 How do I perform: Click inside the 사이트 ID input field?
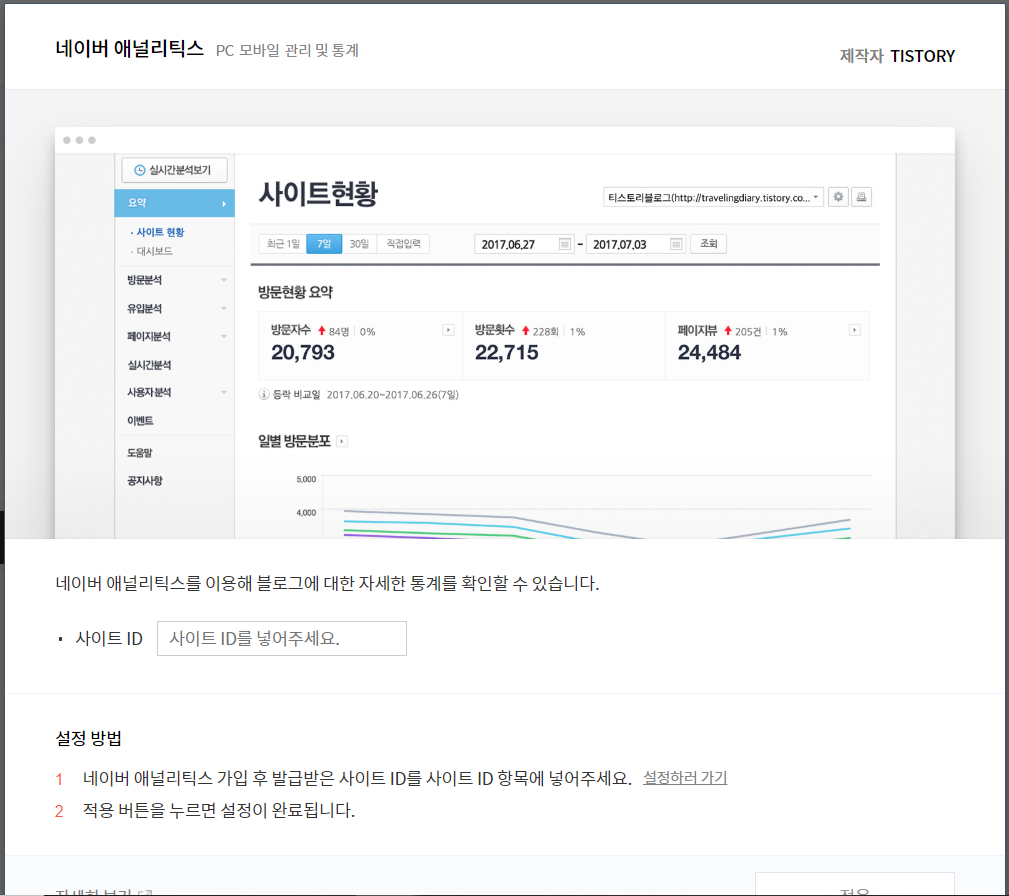pos(282,639)
